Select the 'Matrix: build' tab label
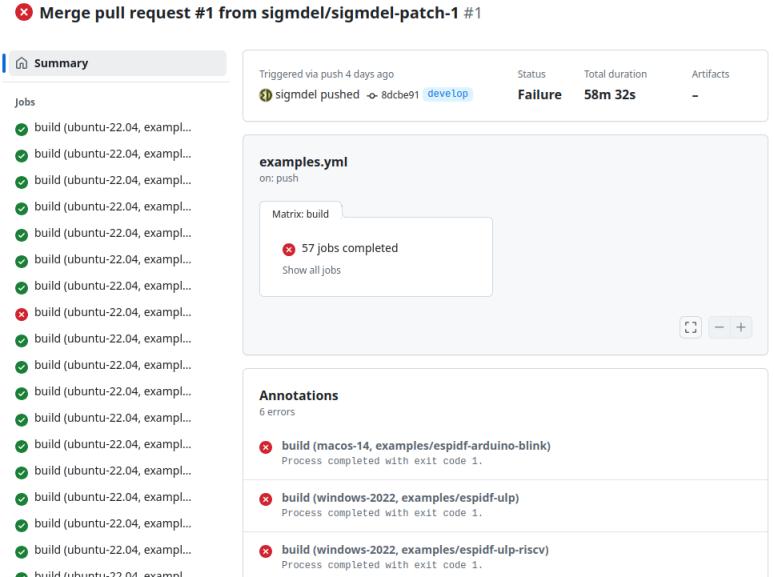This screenshot has height=577, width=774. [x=300, y=213]
